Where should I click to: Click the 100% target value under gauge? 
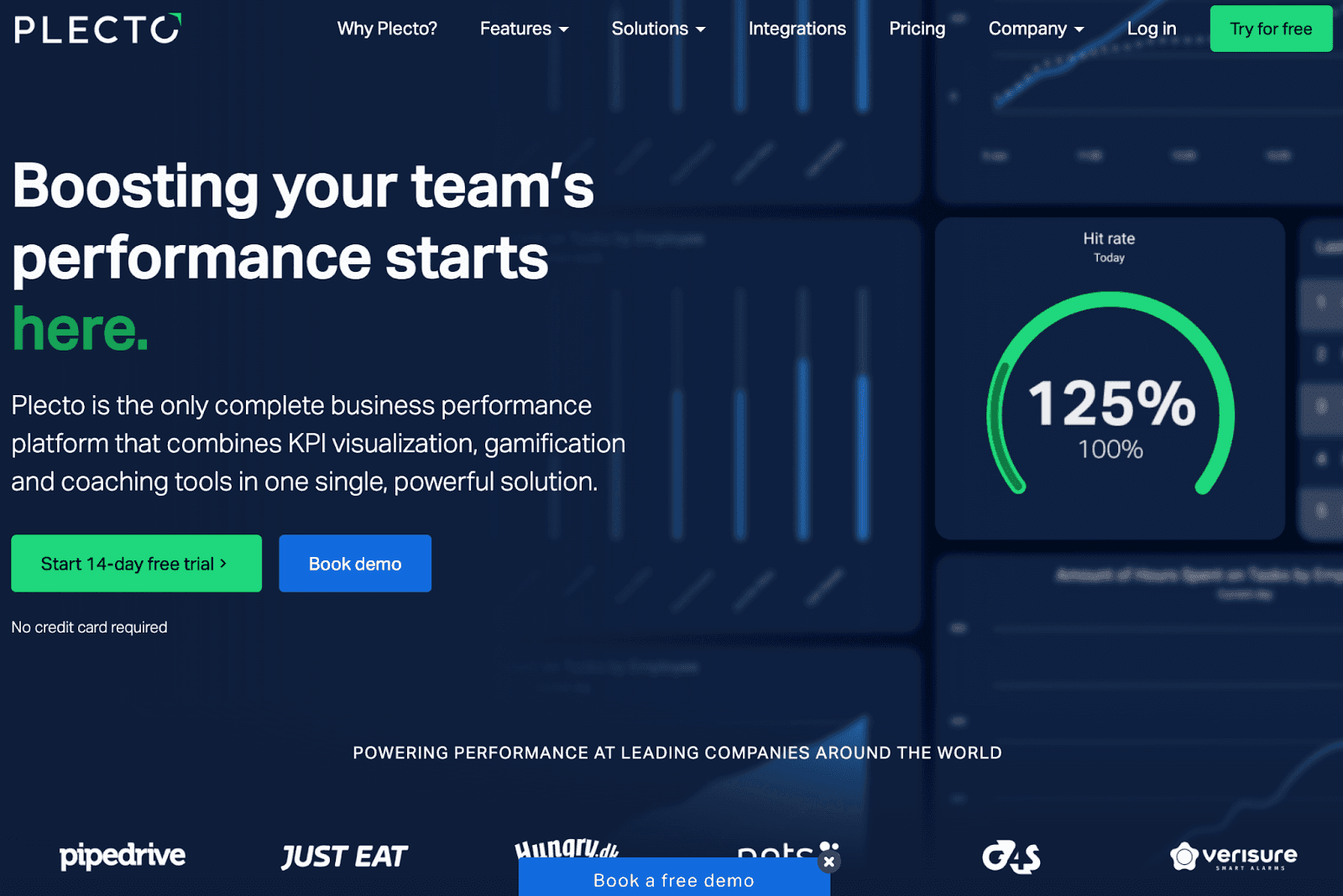[x=1110, y=450]
